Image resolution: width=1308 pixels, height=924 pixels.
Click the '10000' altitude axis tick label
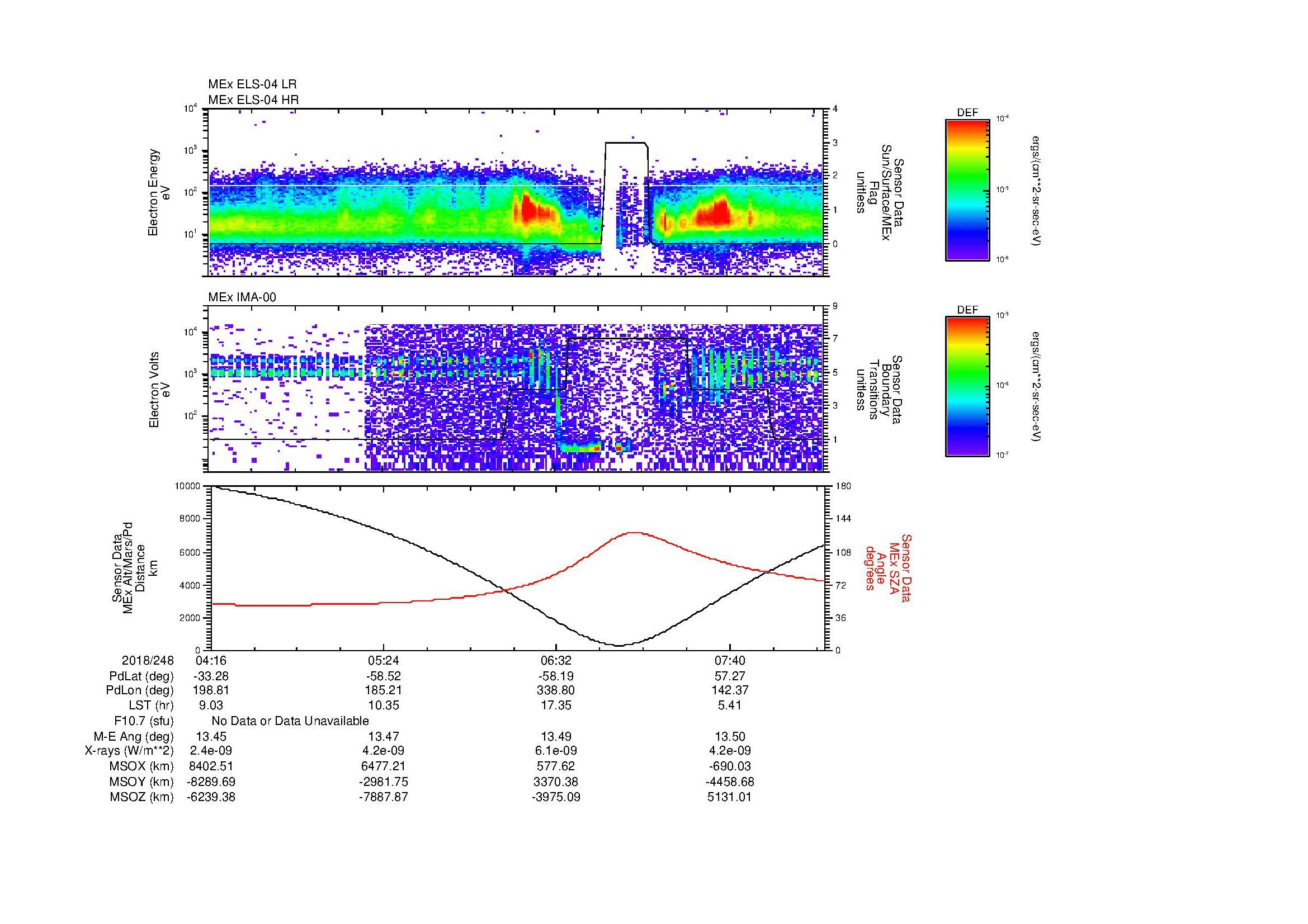click(x=187, y=486)
